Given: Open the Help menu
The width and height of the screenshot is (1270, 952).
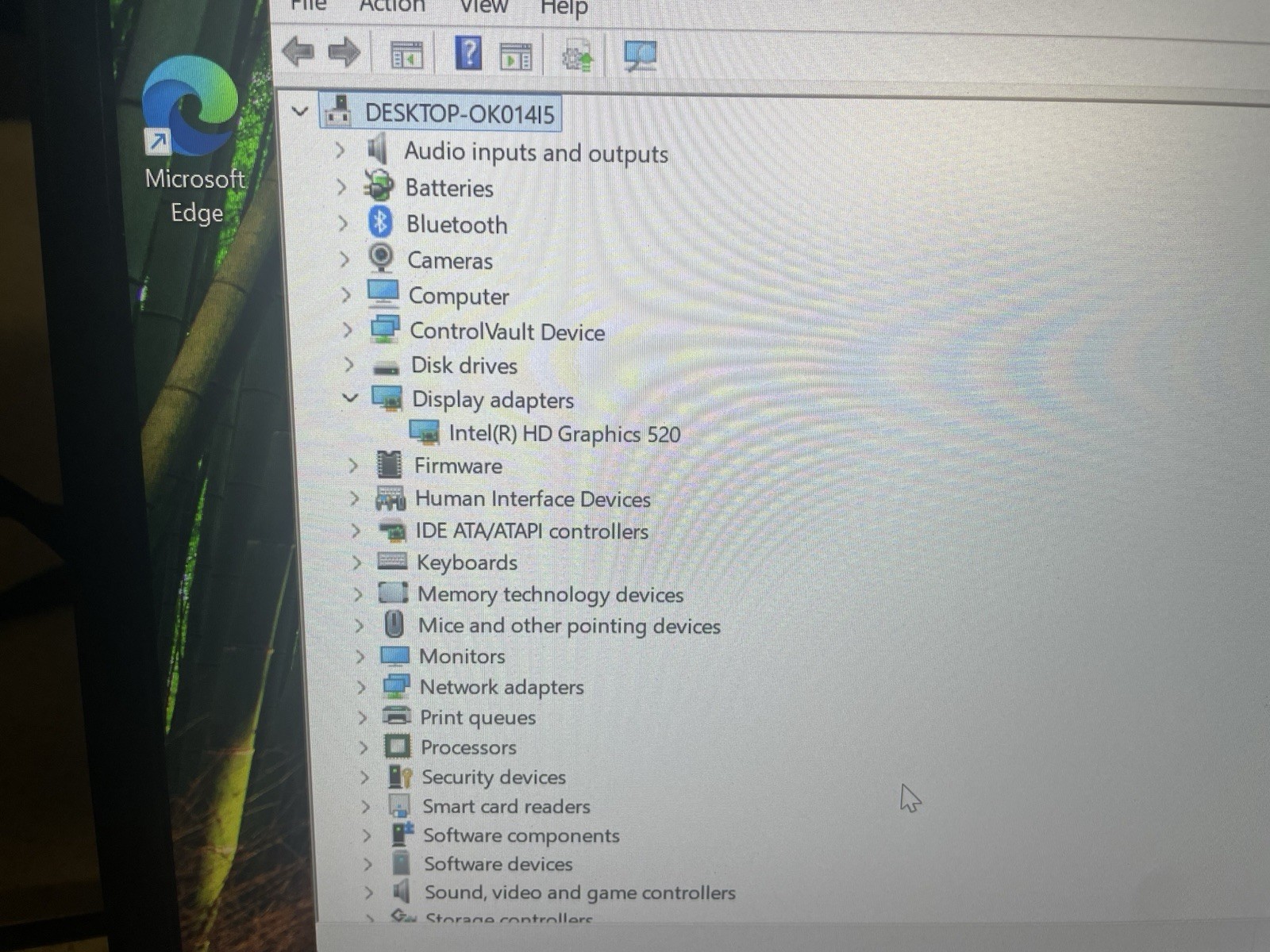Looking at the screenshot, I should [x=564, y=8].
